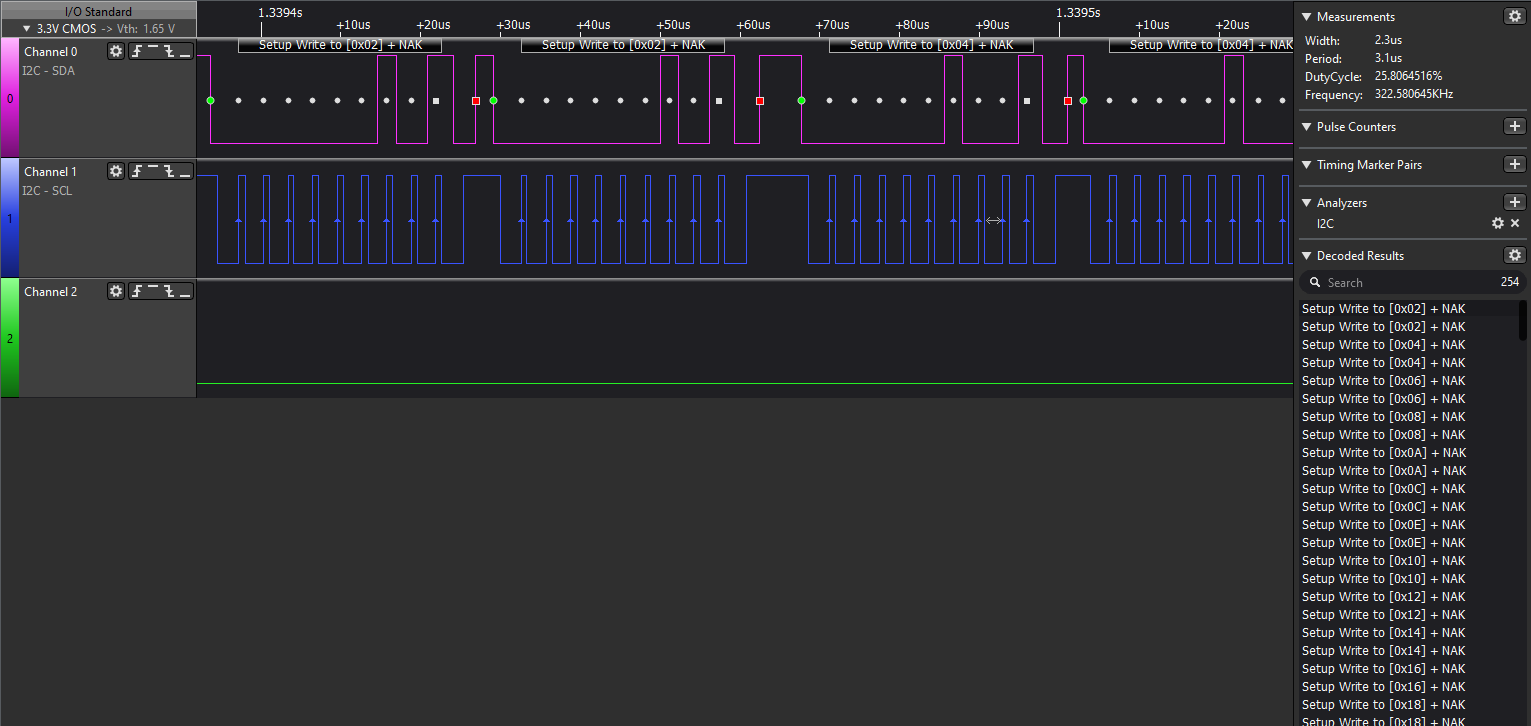Add a new analyzer with plus button
Image resolution: width=1531 pixels, height=726 pixels.
point(1515,202)
